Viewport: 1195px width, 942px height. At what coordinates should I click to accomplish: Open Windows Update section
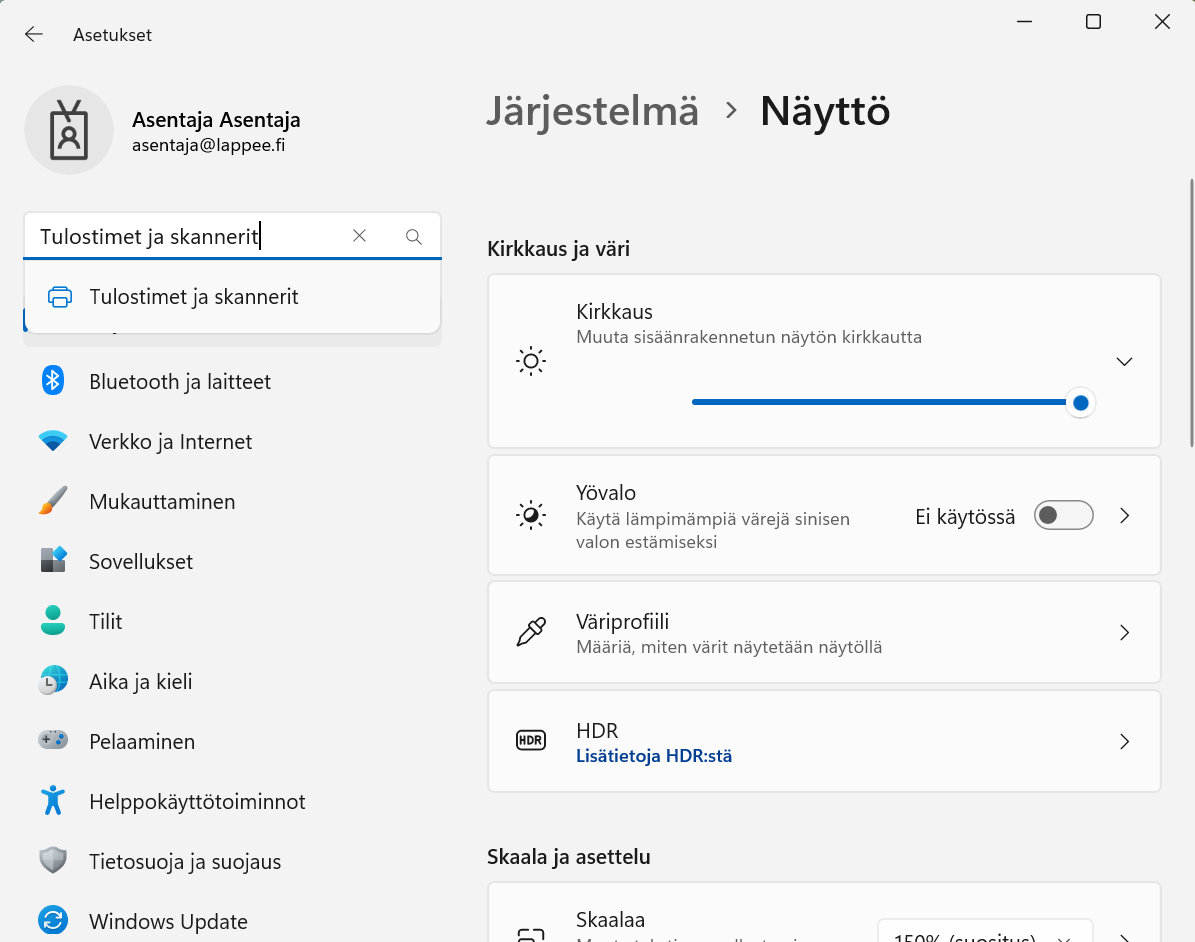(x=232, y=921)
